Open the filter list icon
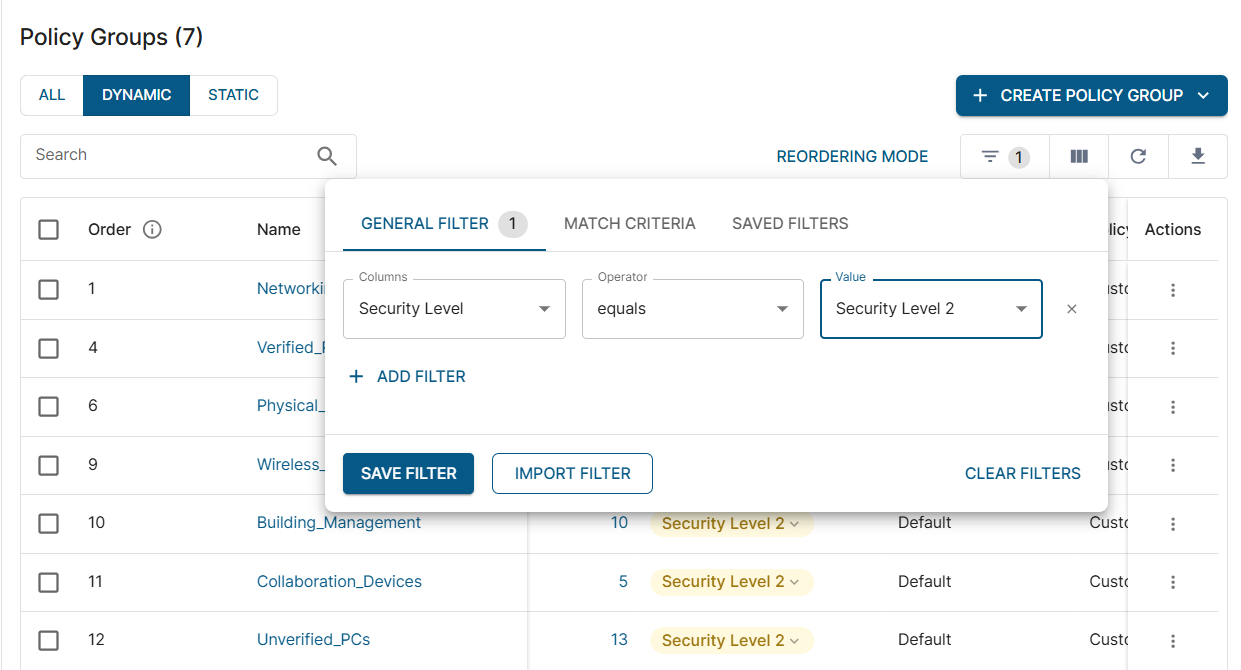Image resolution: width=1241 pixels, height=670 pixels. 990,157
